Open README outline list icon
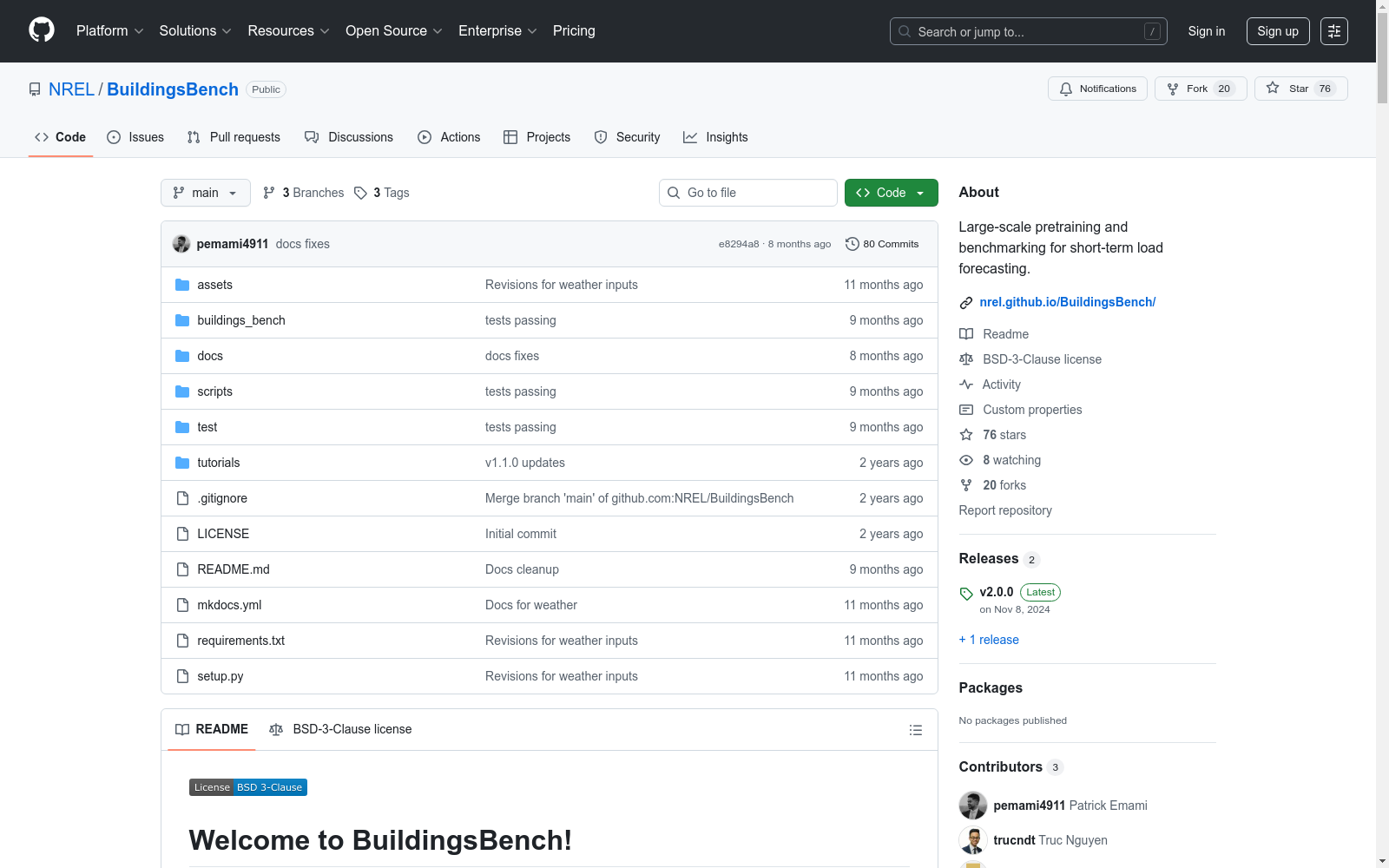 [915, 730]
